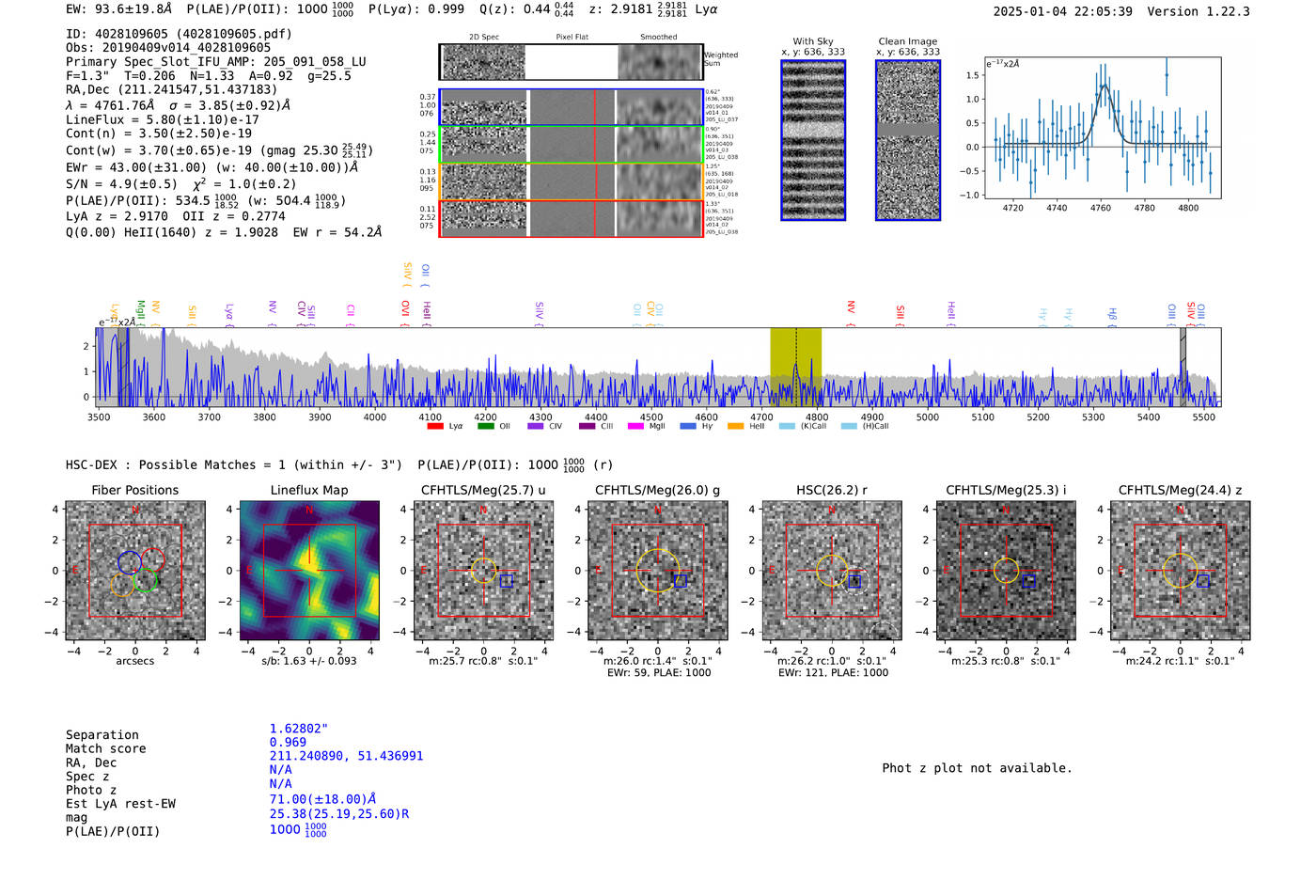Click the blue fiber circle in Fiber Positions

(130, 562)
